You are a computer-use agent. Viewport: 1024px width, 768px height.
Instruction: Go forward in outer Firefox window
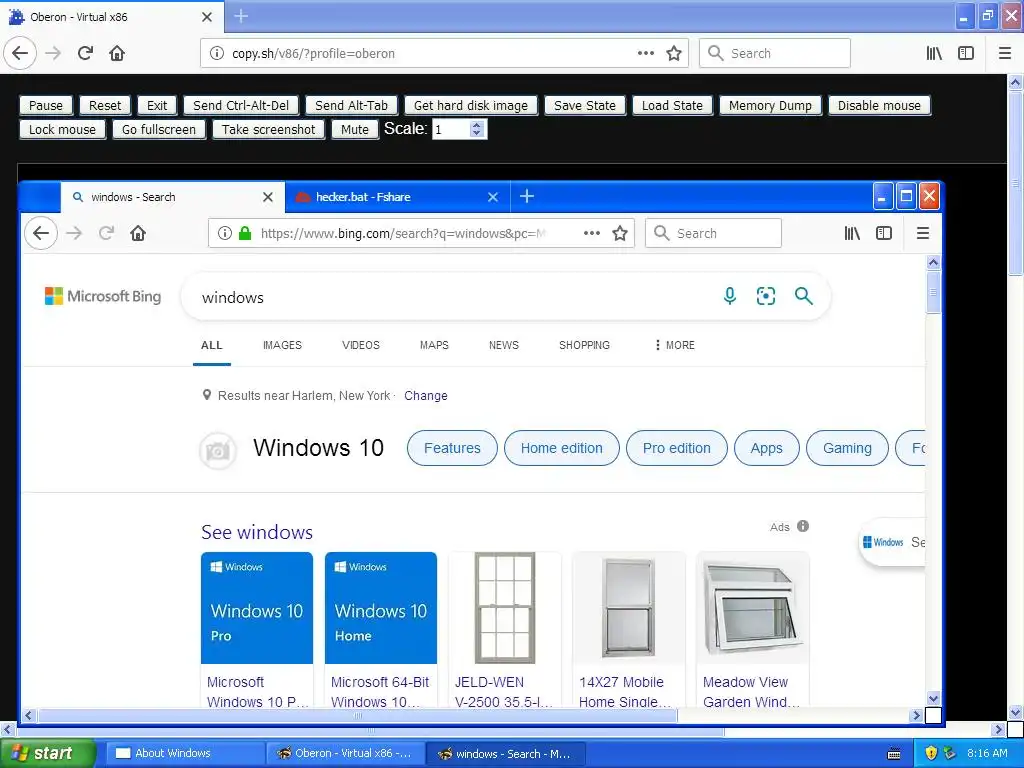[x=53, y=53]
